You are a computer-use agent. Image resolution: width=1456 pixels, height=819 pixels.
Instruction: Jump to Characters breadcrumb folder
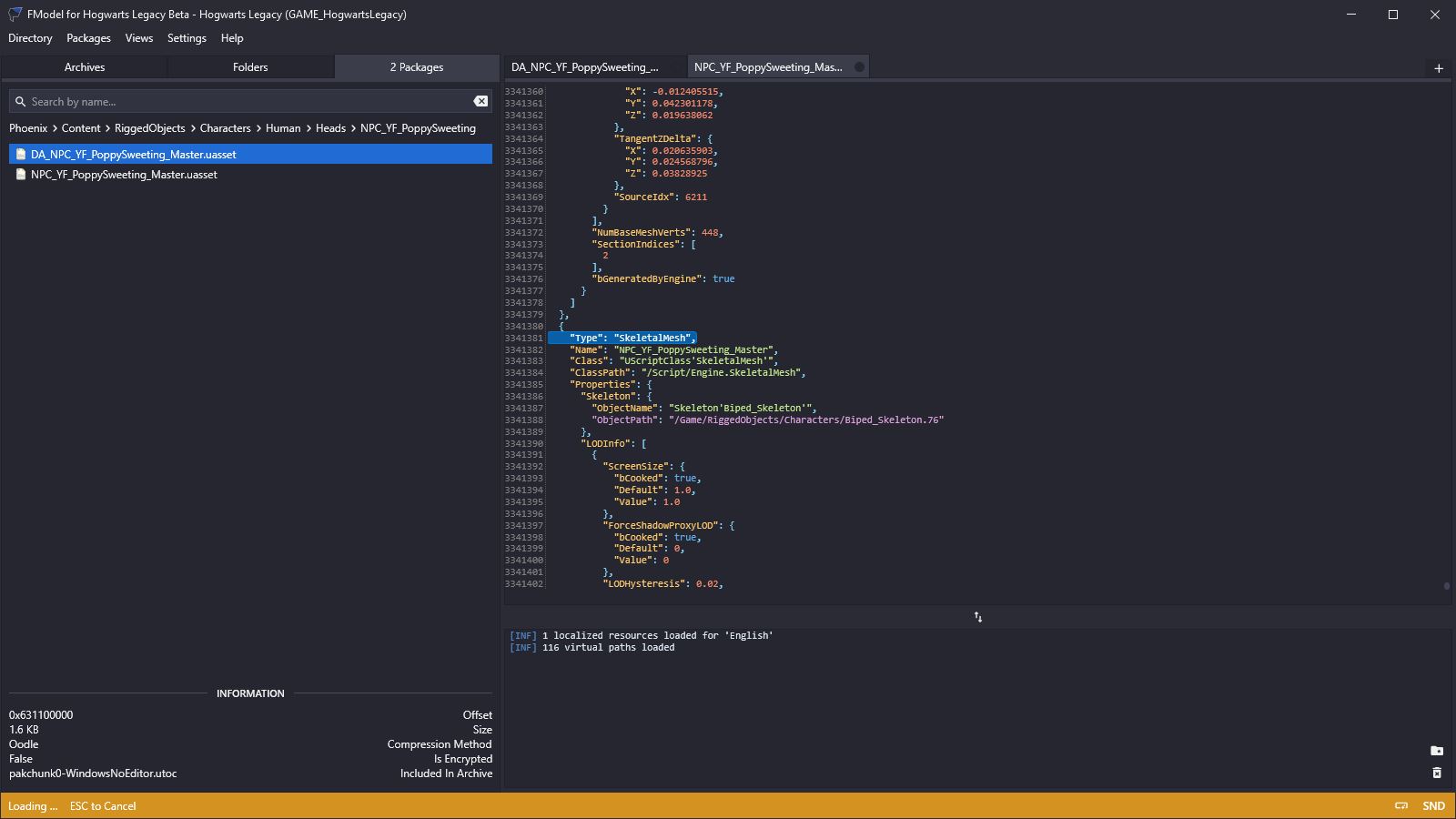pyautogui.click(x=226, y=128)
